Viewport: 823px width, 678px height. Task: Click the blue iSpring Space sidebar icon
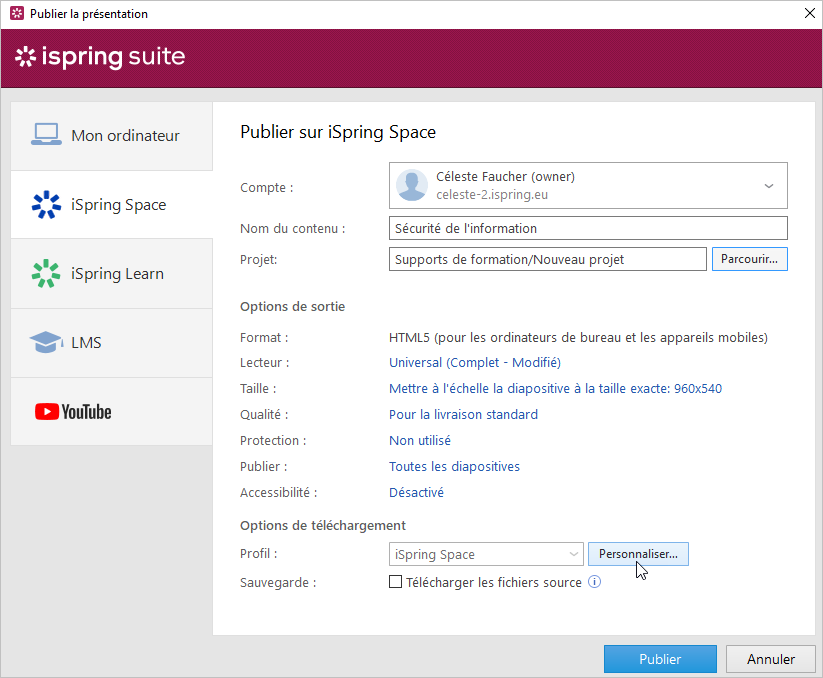tap(46, 204)
